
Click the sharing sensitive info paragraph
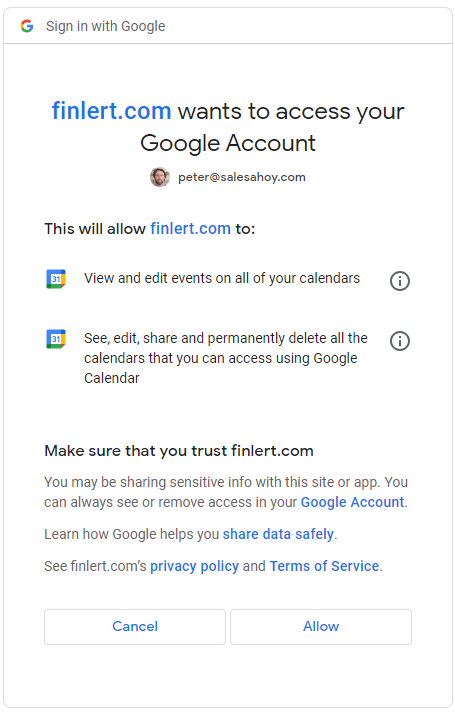coord(226,492)
